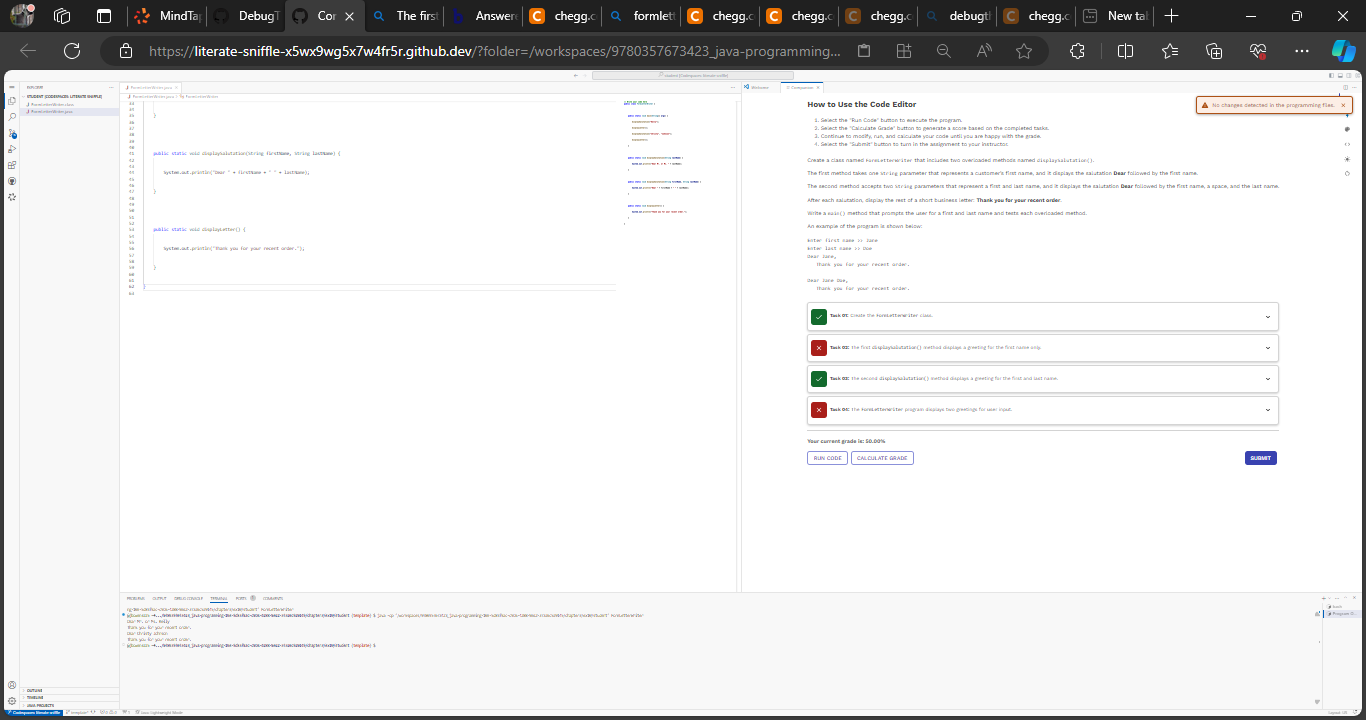Open the Extensions view

coord(12,165)
